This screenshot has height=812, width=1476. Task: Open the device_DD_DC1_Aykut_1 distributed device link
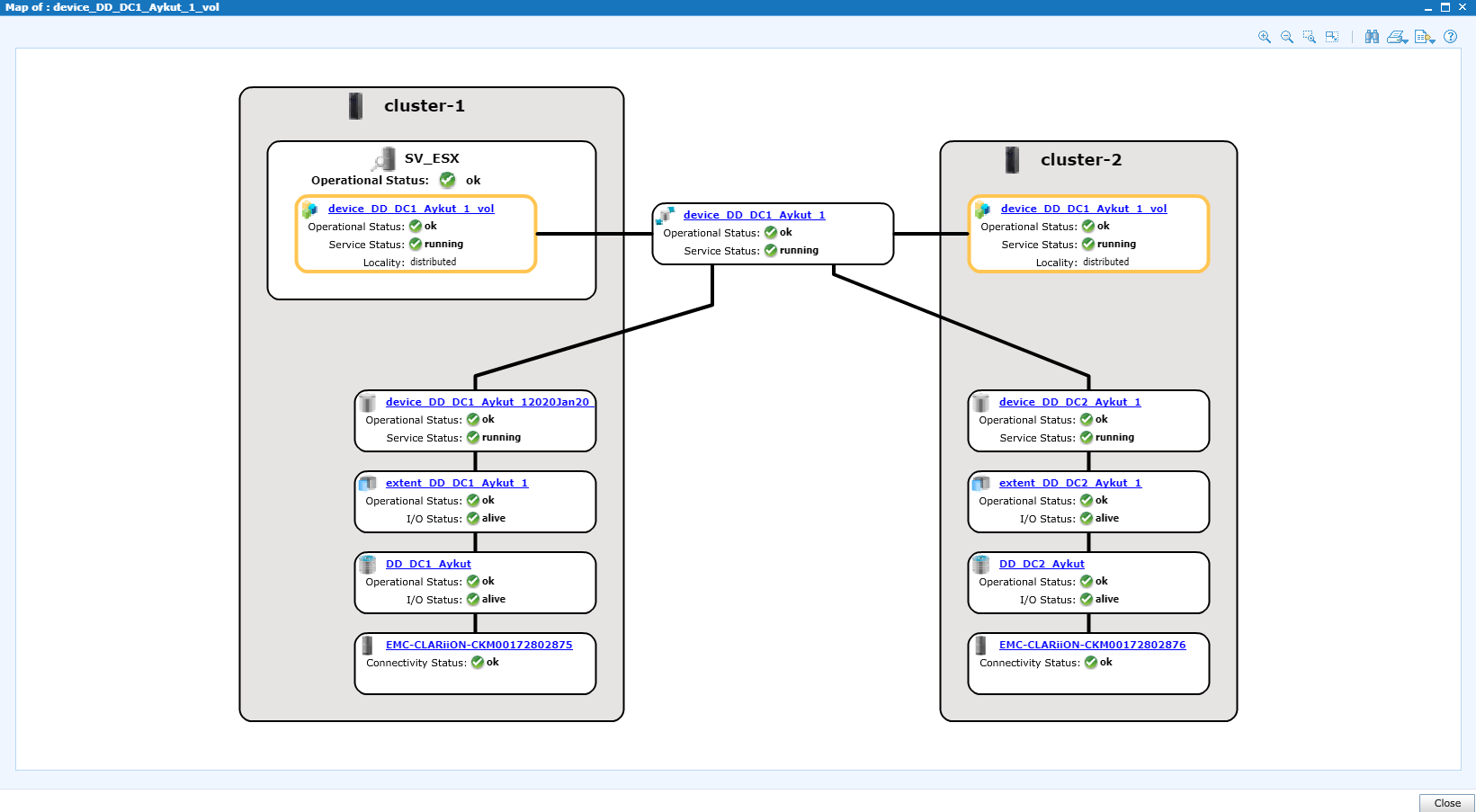(x=754, y=215)
